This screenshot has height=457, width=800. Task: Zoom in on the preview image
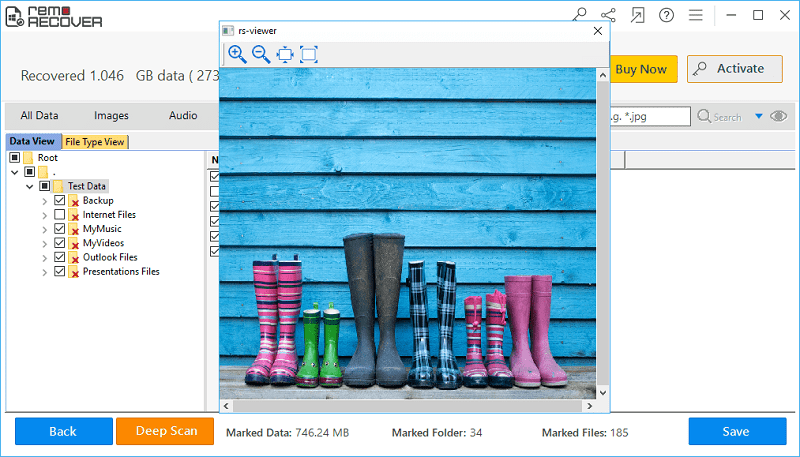(237, 54)
